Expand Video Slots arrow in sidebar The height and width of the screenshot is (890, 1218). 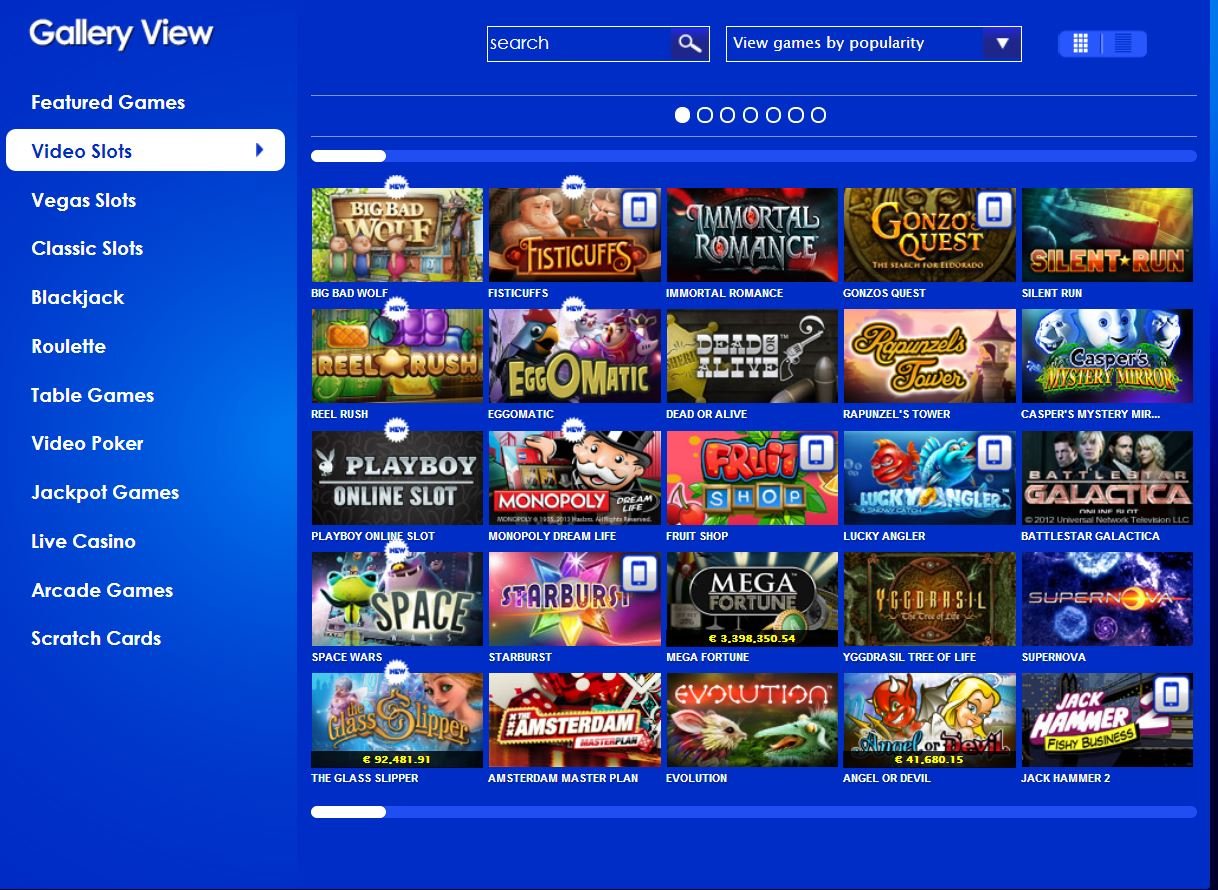click(x=260, y=150)
